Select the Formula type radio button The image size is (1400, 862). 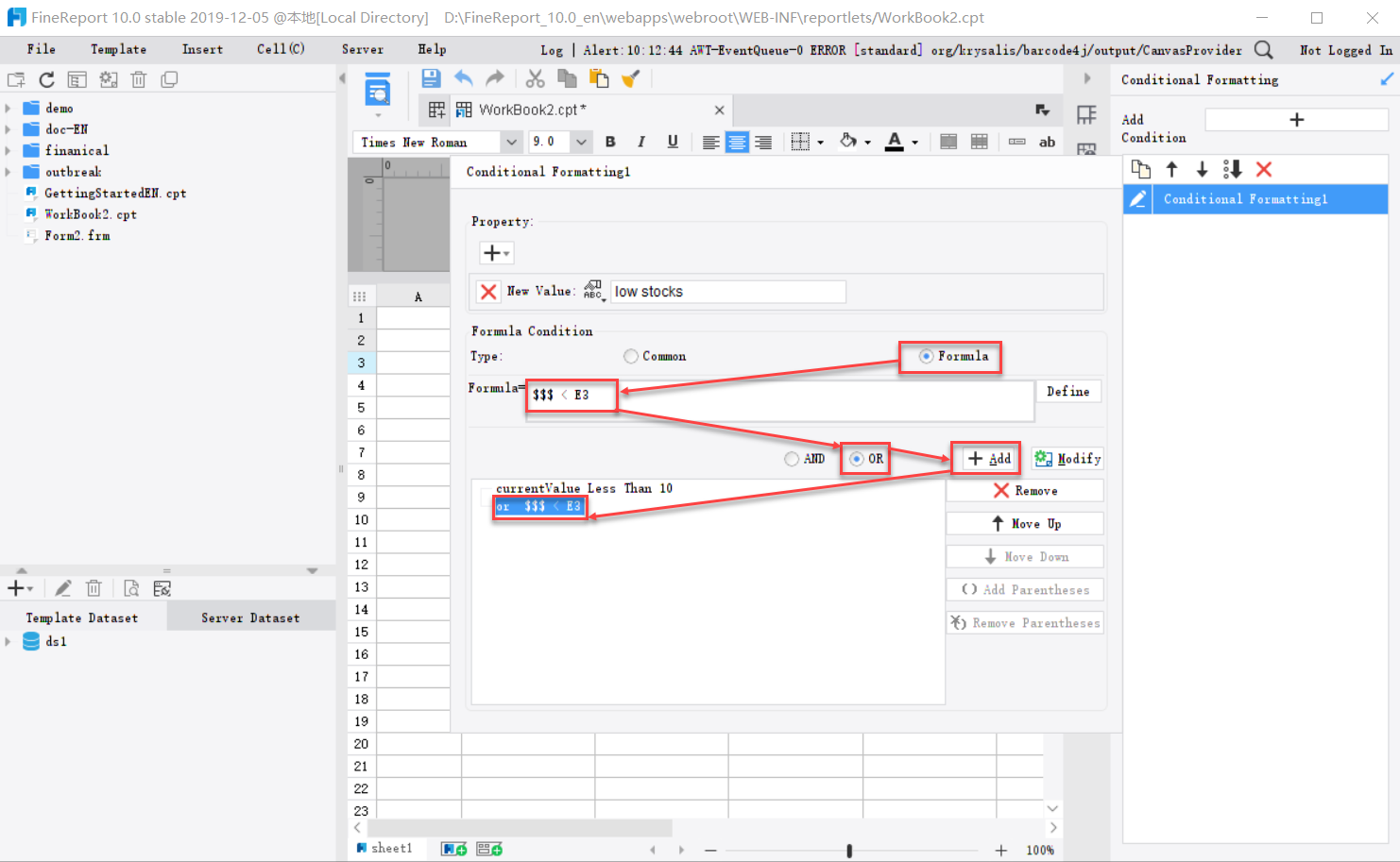(x=926, y=356)
